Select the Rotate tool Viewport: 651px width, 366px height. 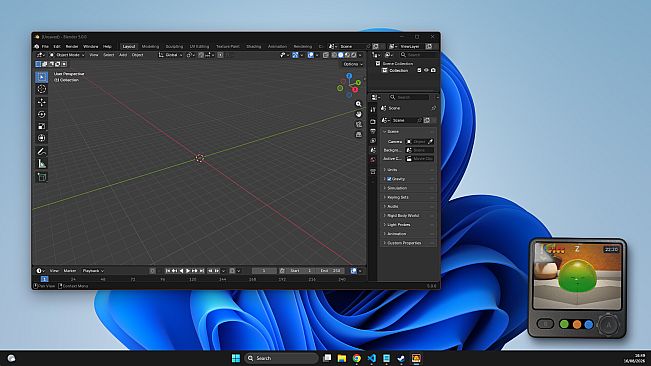click(x=42, y=114)
